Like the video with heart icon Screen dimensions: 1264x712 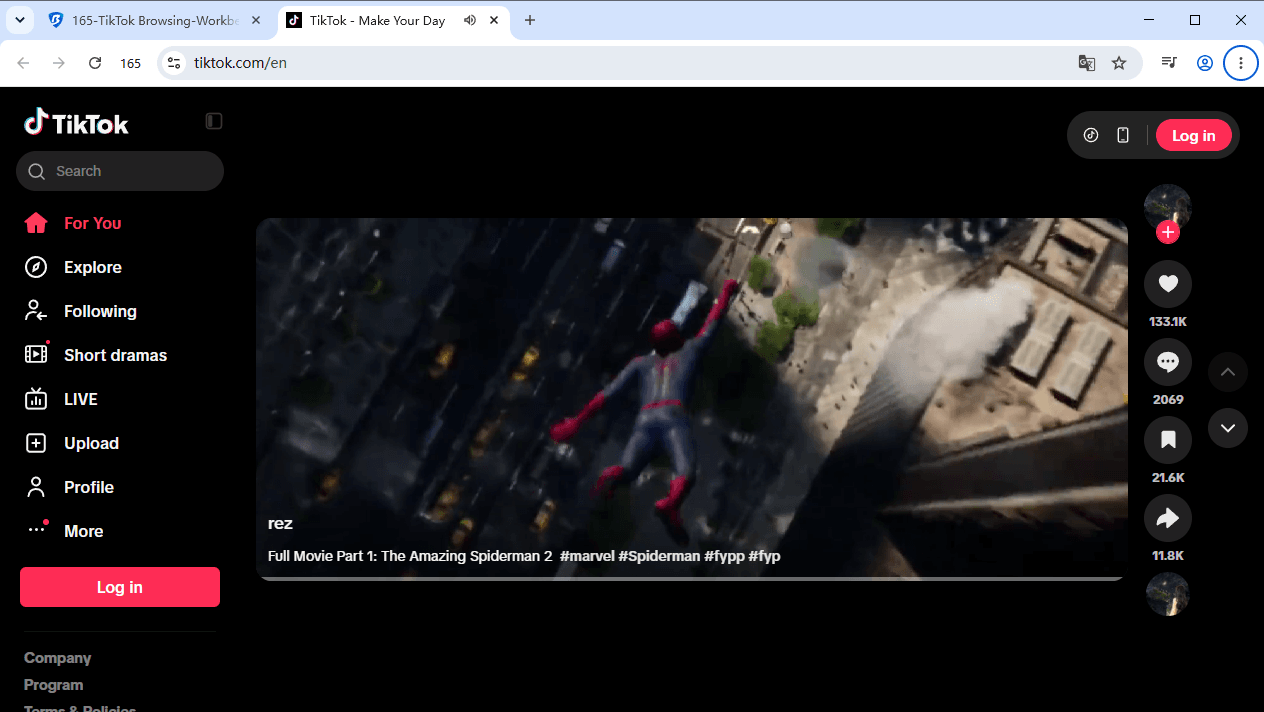1168,285
